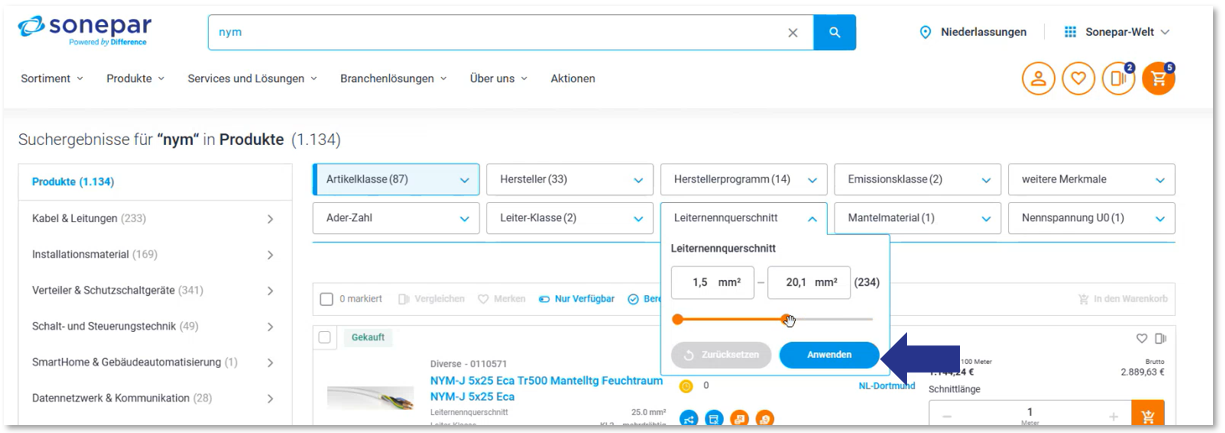Open the Mantelmaterial (1) filter dropdown
Image resolution: width=1225 pixels, height=433 pixels.
click(918, 218)
